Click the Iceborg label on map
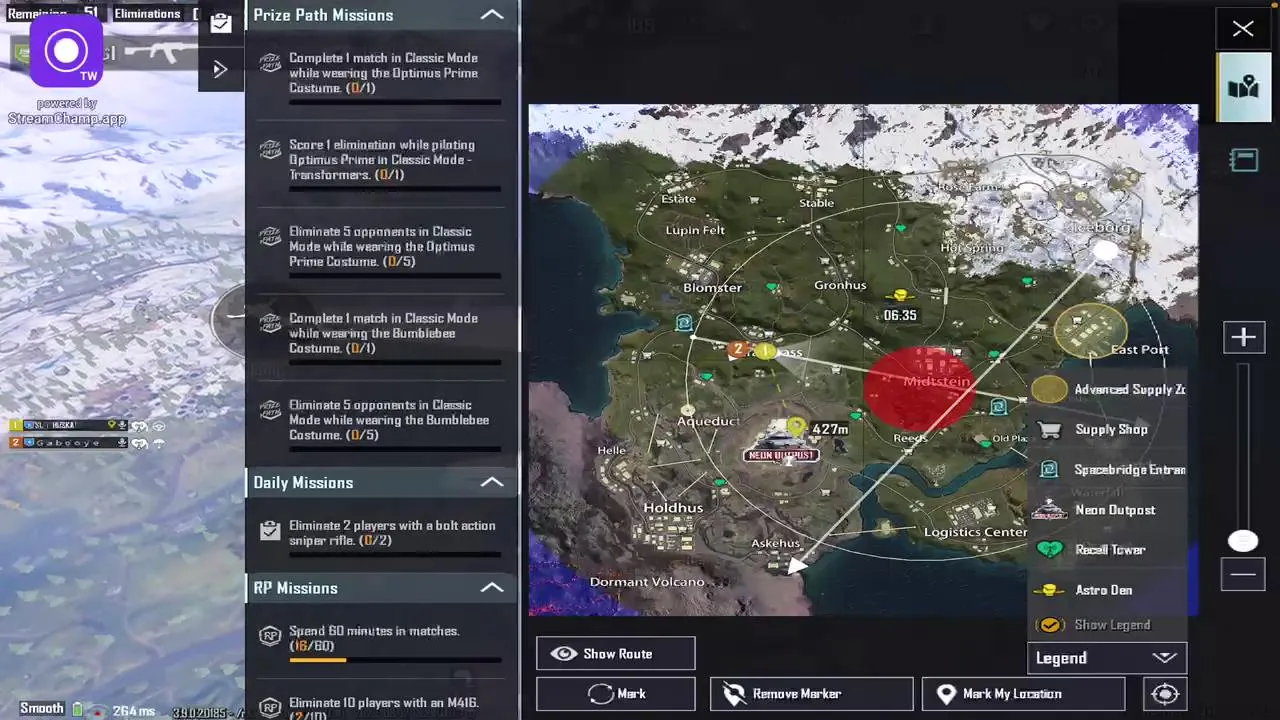The image size is (1280, 720). coord(1100,227)
